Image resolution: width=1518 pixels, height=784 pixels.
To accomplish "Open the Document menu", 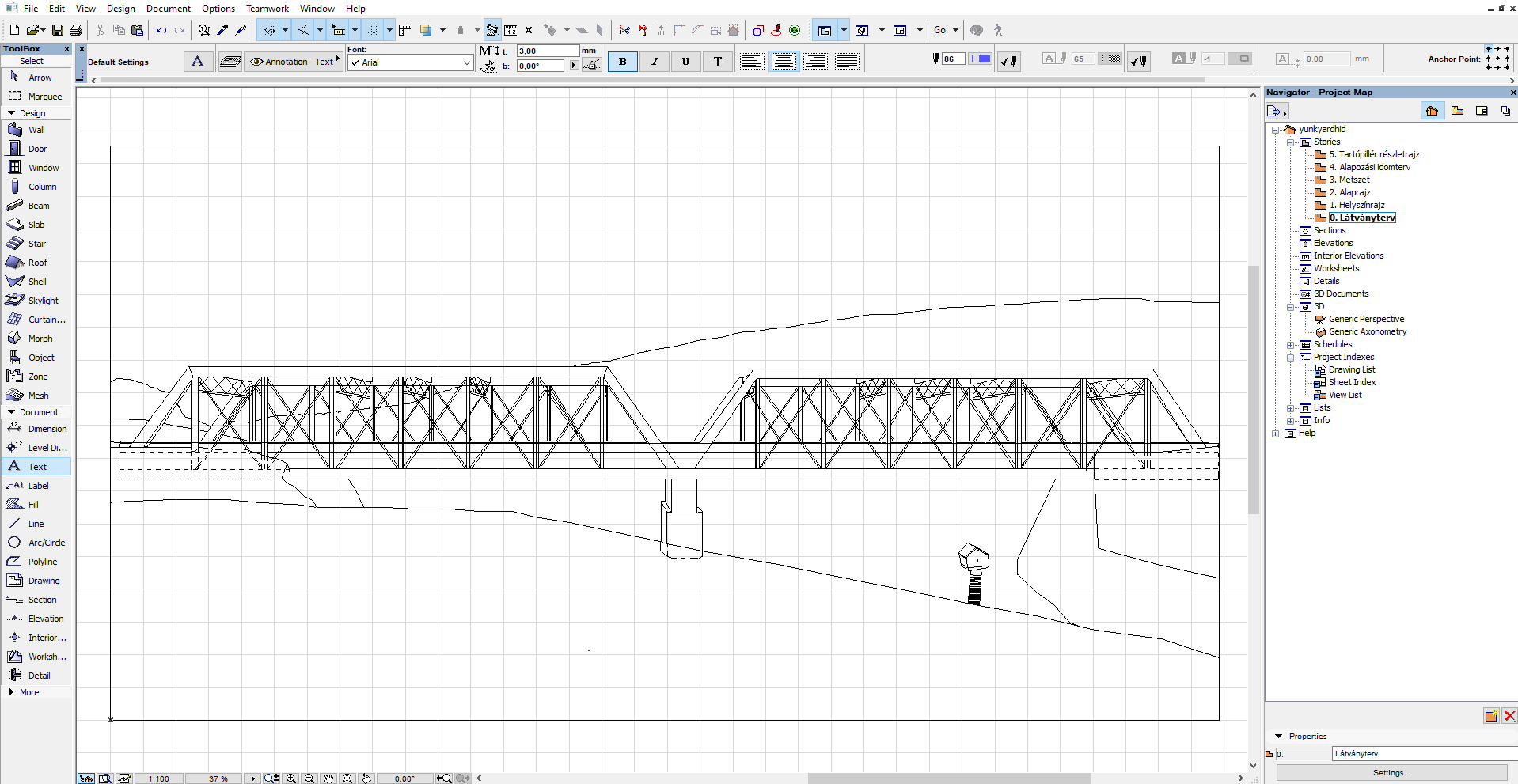I will 169,9.
